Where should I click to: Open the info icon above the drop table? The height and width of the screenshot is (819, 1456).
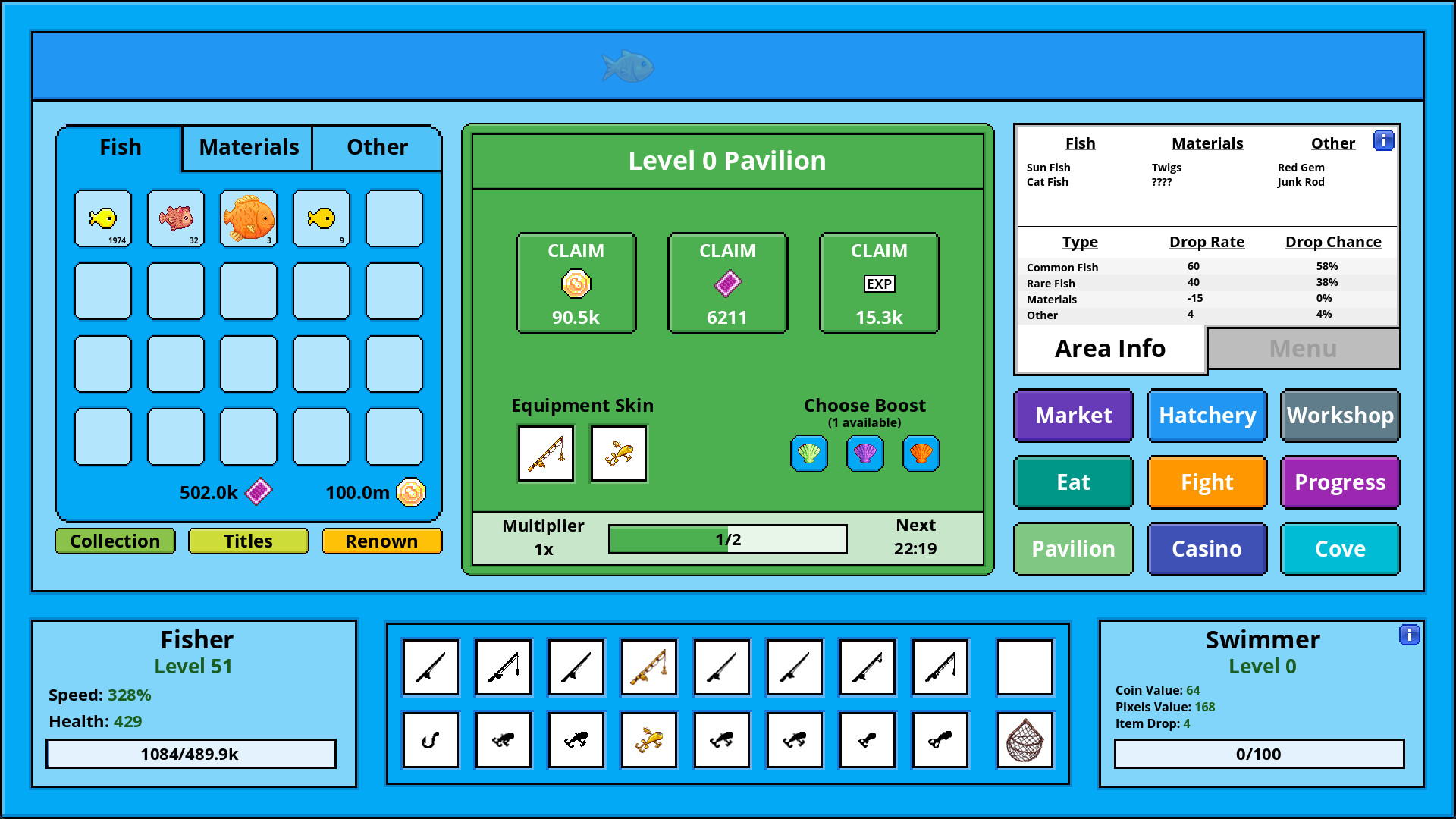[1385, 140]
